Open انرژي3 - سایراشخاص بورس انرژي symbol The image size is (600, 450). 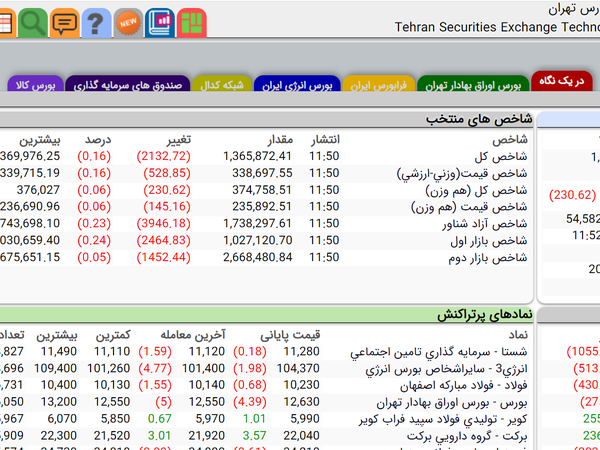click(446, 368)
